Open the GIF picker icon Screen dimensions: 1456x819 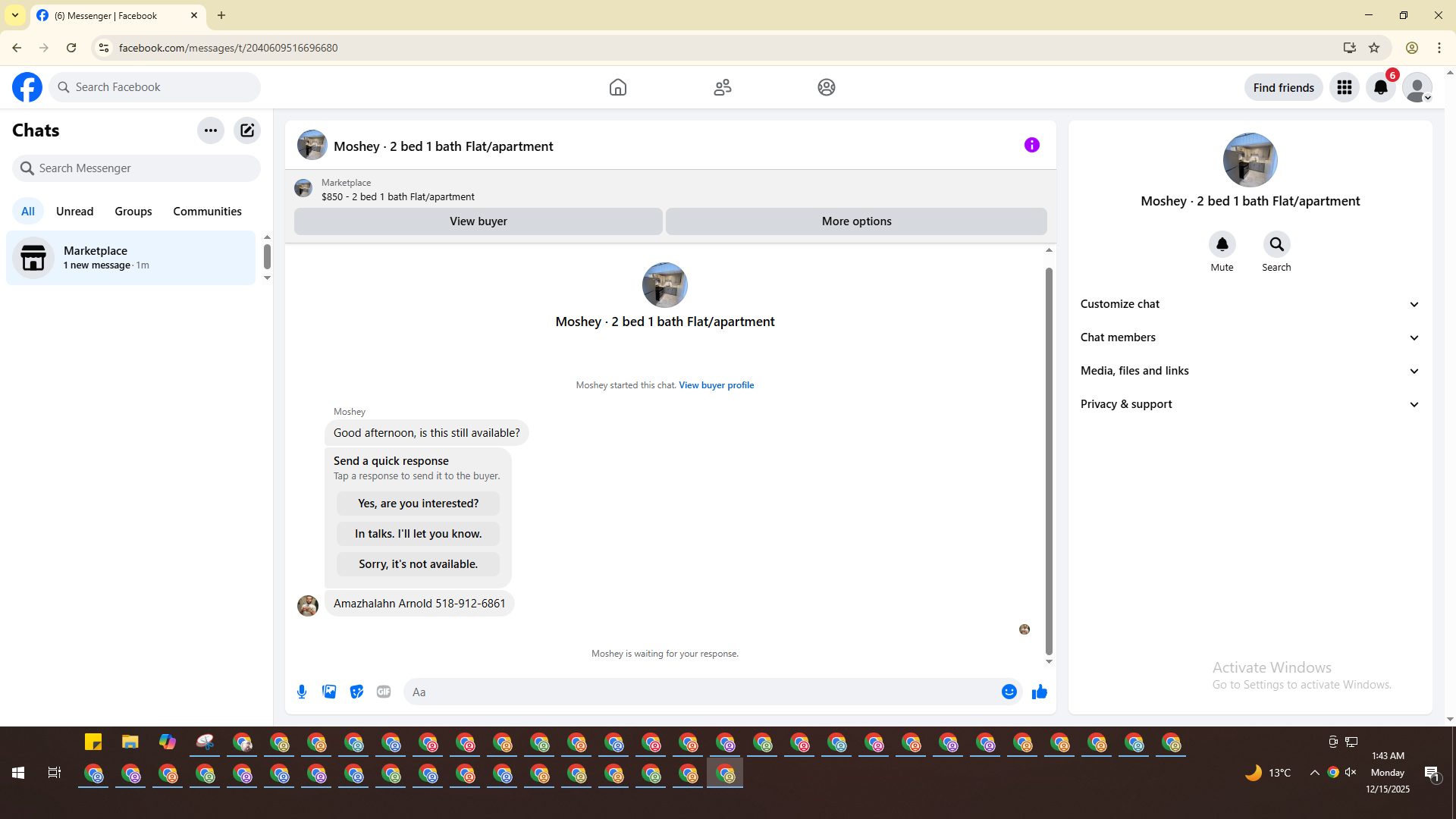384,692
